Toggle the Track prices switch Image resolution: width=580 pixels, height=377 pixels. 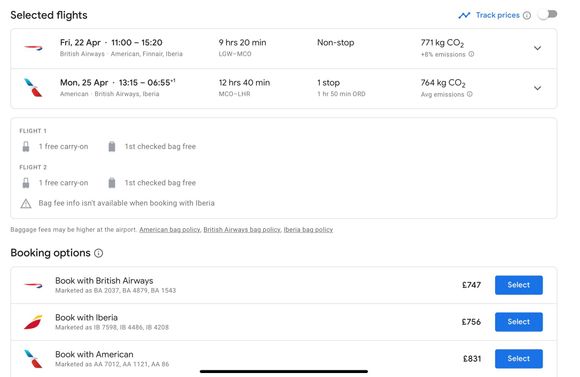click(x=548, y=14)
